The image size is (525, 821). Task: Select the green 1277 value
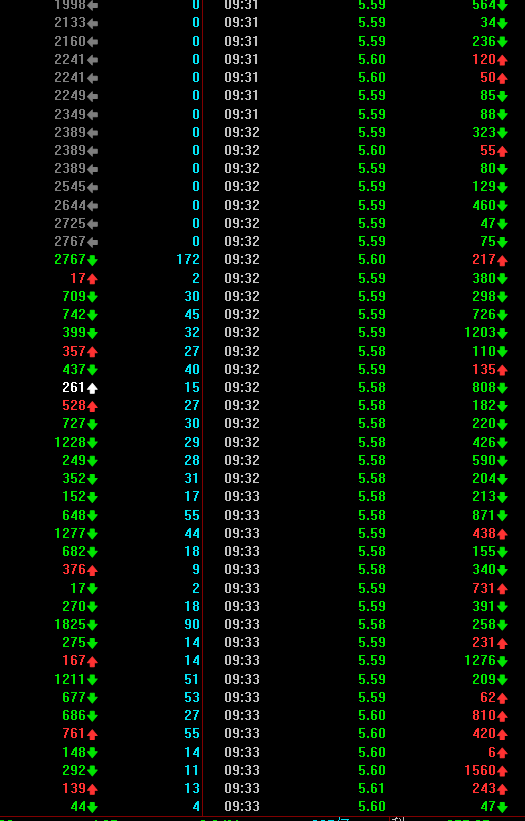70,533
